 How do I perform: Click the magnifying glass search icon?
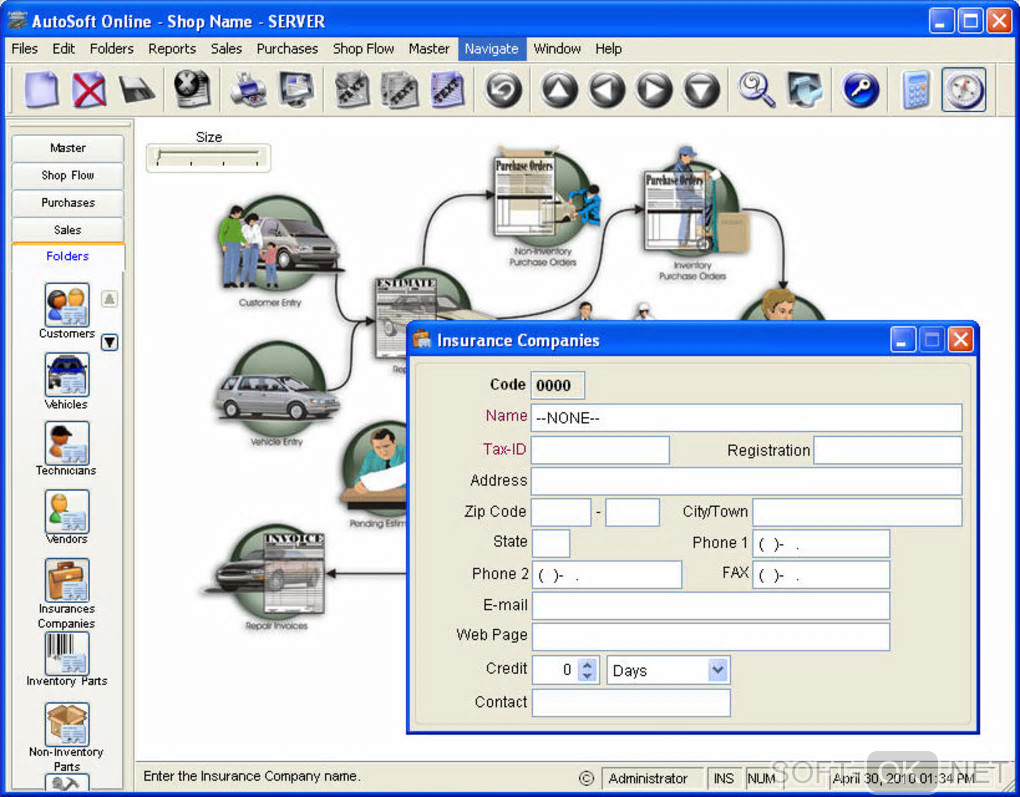tap(757, 89)
